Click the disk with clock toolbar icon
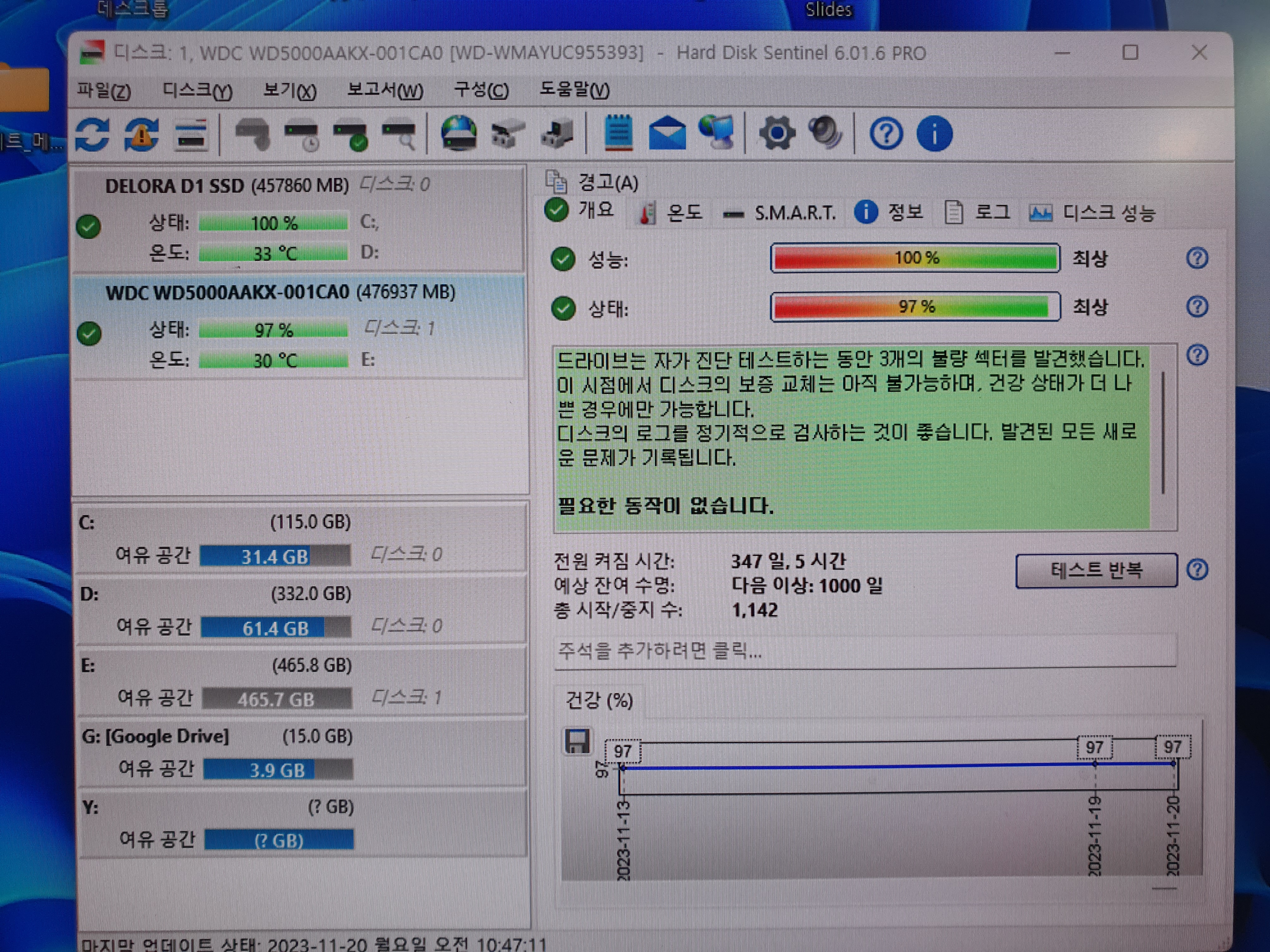Viewport: 1270px width, 952px height. click(302, 137)
